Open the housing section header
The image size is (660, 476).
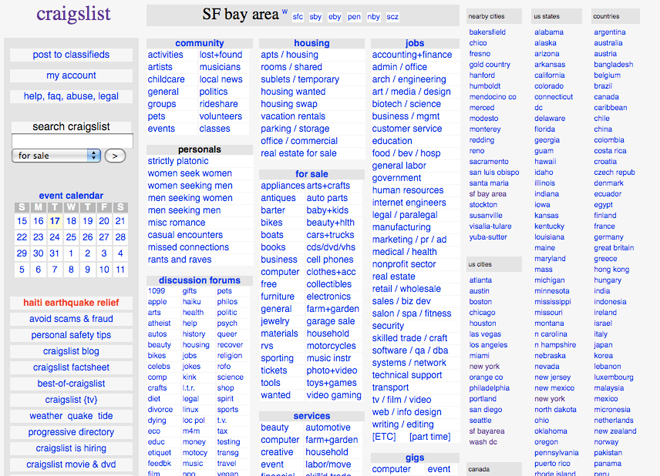coord(311,43)
